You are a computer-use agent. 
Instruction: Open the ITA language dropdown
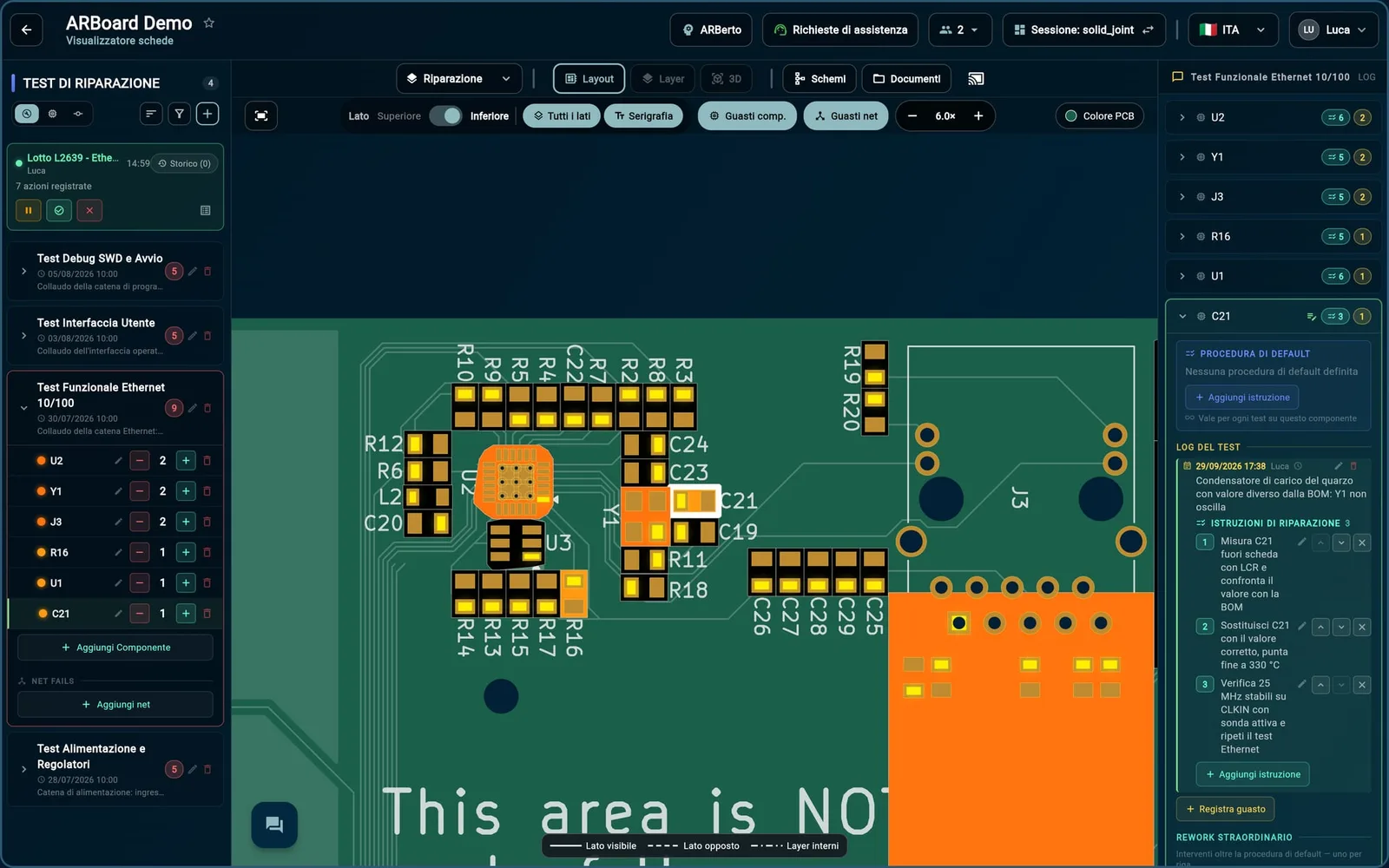click(1233, 30)
